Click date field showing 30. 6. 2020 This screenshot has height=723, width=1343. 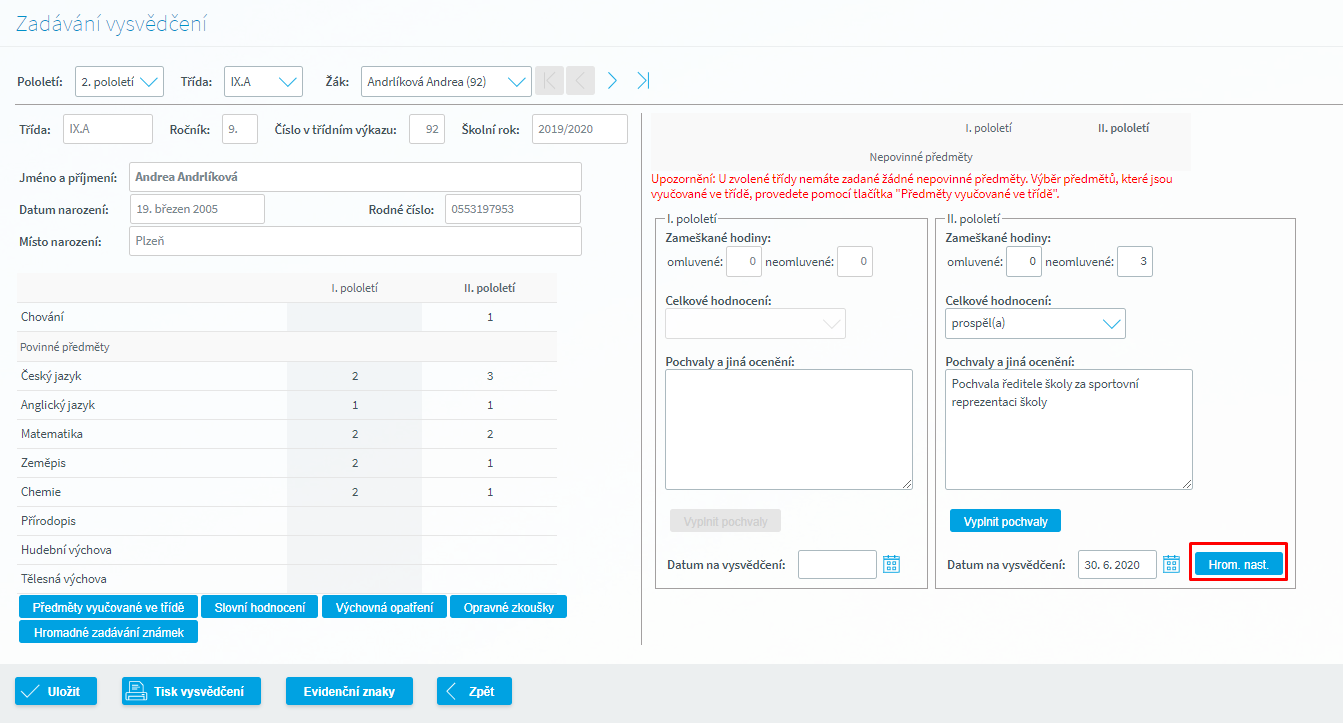[1117, 565]
